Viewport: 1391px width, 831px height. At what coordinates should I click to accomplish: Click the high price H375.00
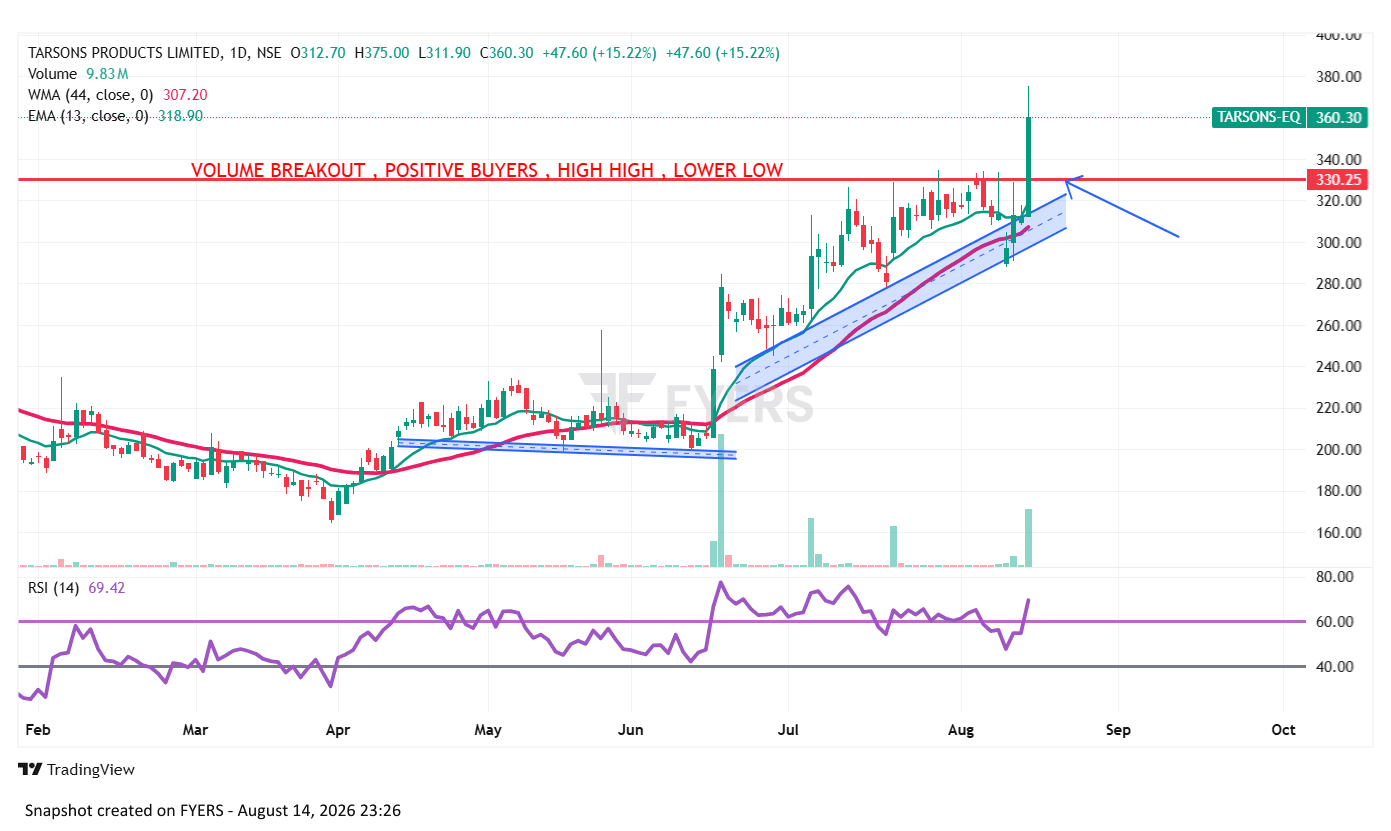tap(380, 53)
